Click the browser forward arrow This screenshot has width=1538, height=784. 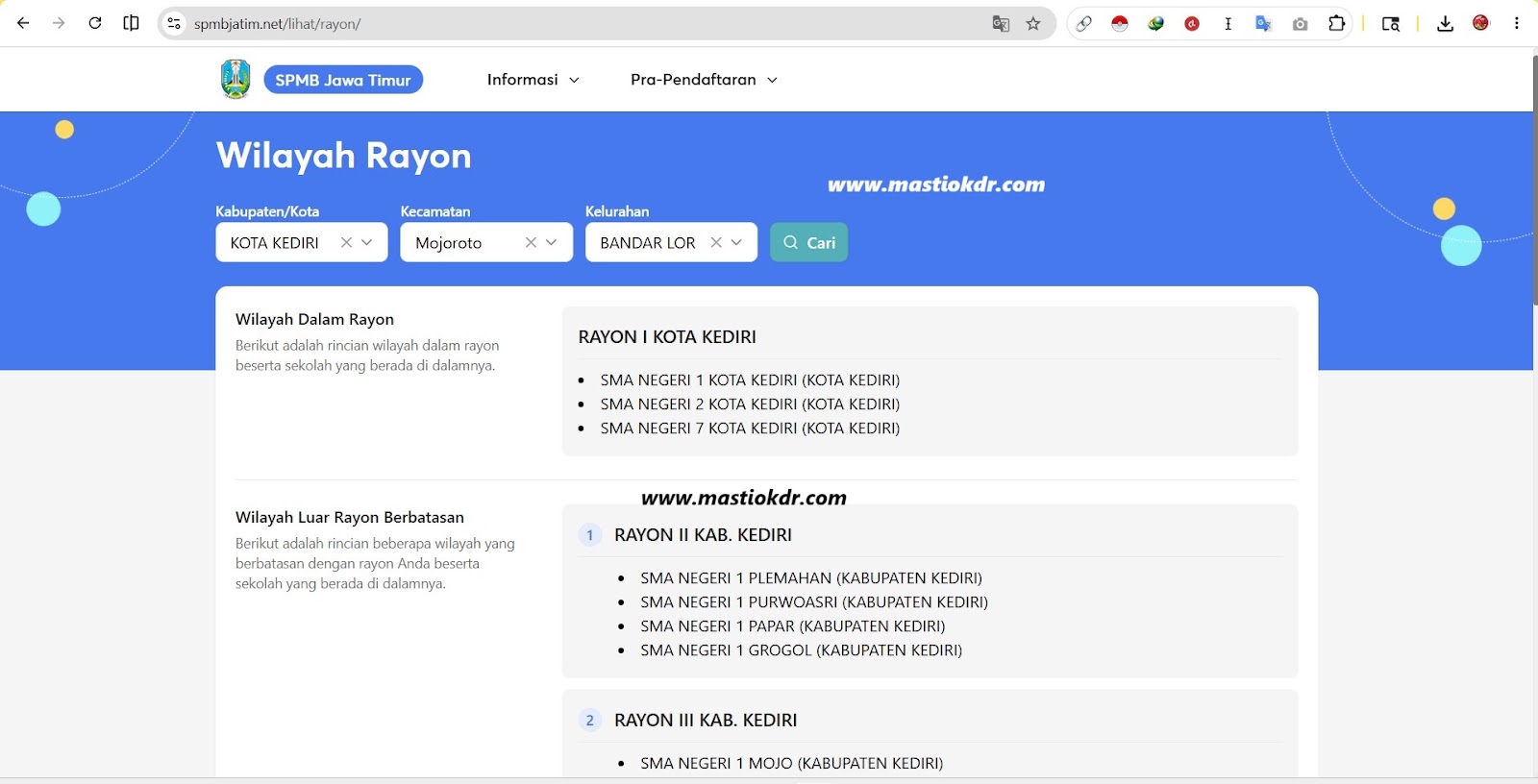point(59,23)
